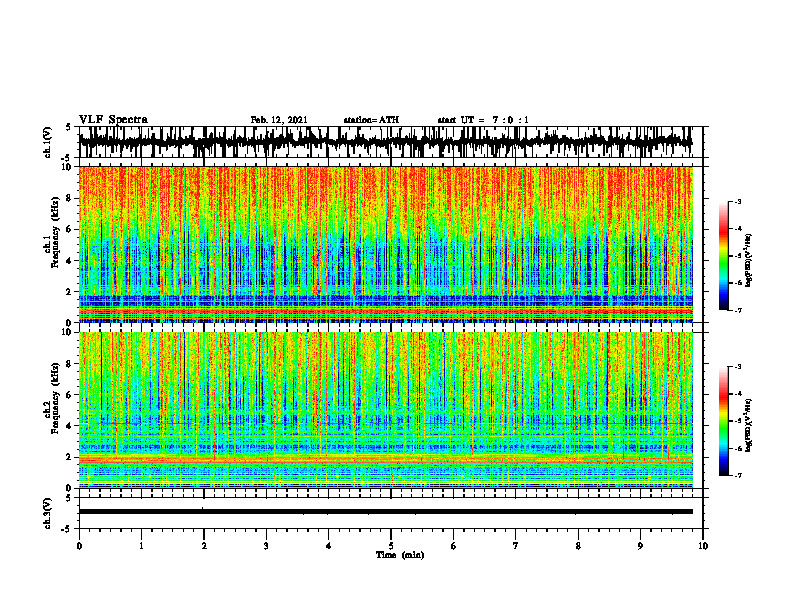The width and height of the screenshot is (792, 612).
Task: Click the 'Feb. 12, 2021' date label
Action: coord(279,120)
